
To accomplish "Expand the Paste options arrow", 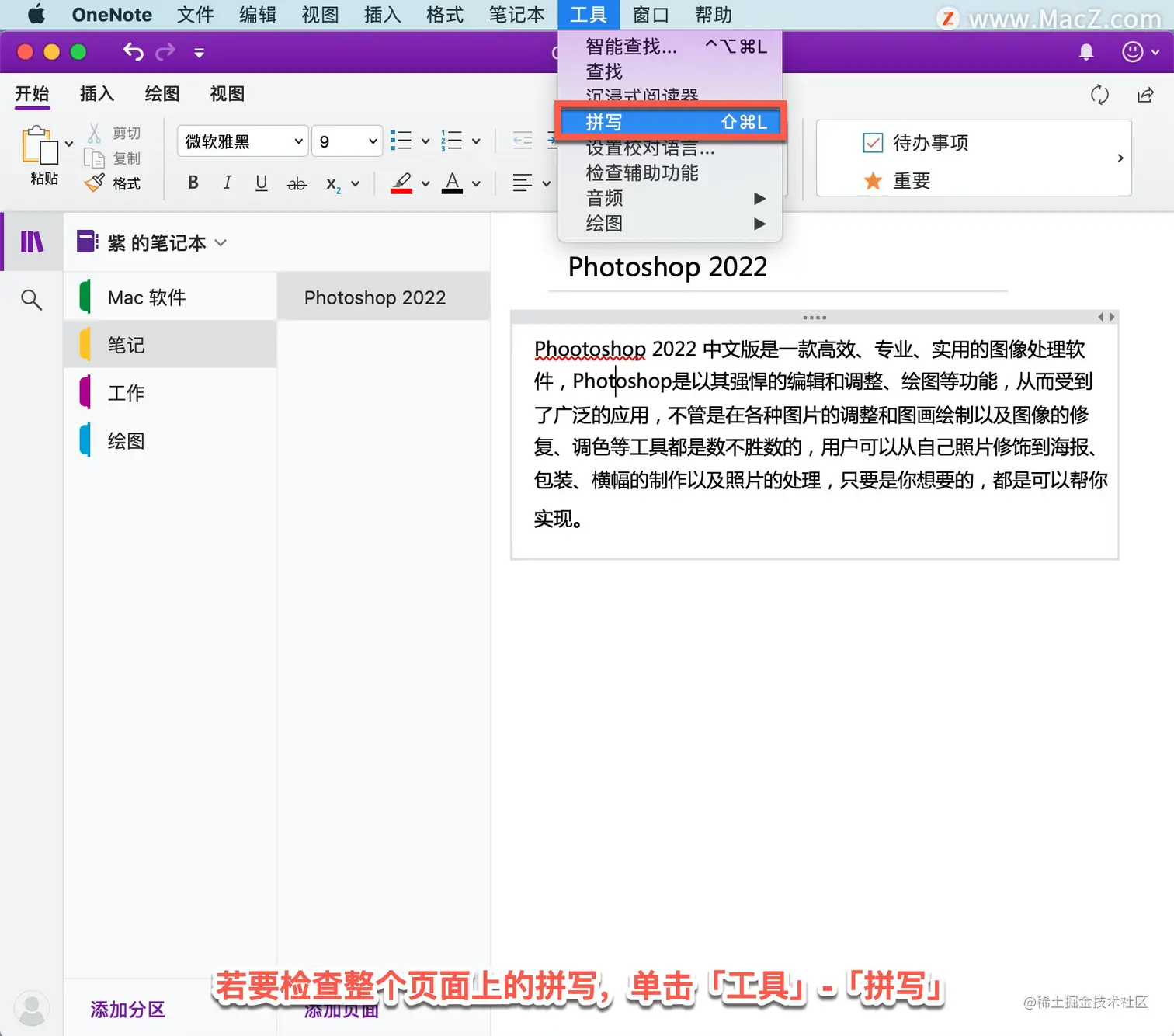I will tap(69, 144).
